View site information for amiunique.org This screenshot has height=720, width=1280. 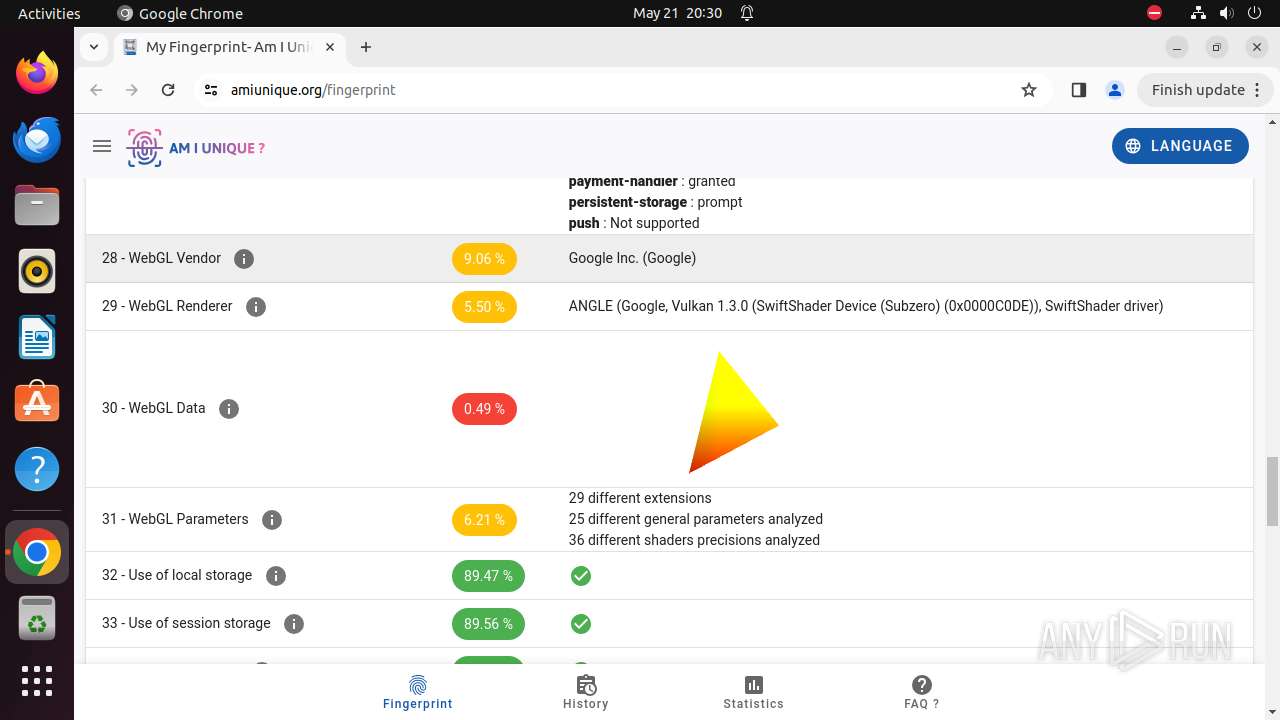point(210,90)
